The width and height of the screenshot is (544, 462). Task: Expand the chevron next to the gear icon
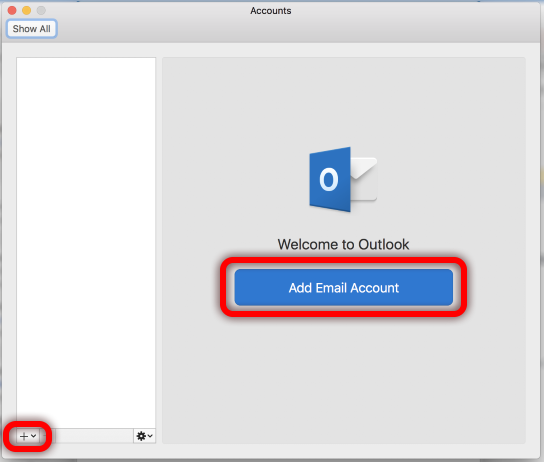point(150,436)
